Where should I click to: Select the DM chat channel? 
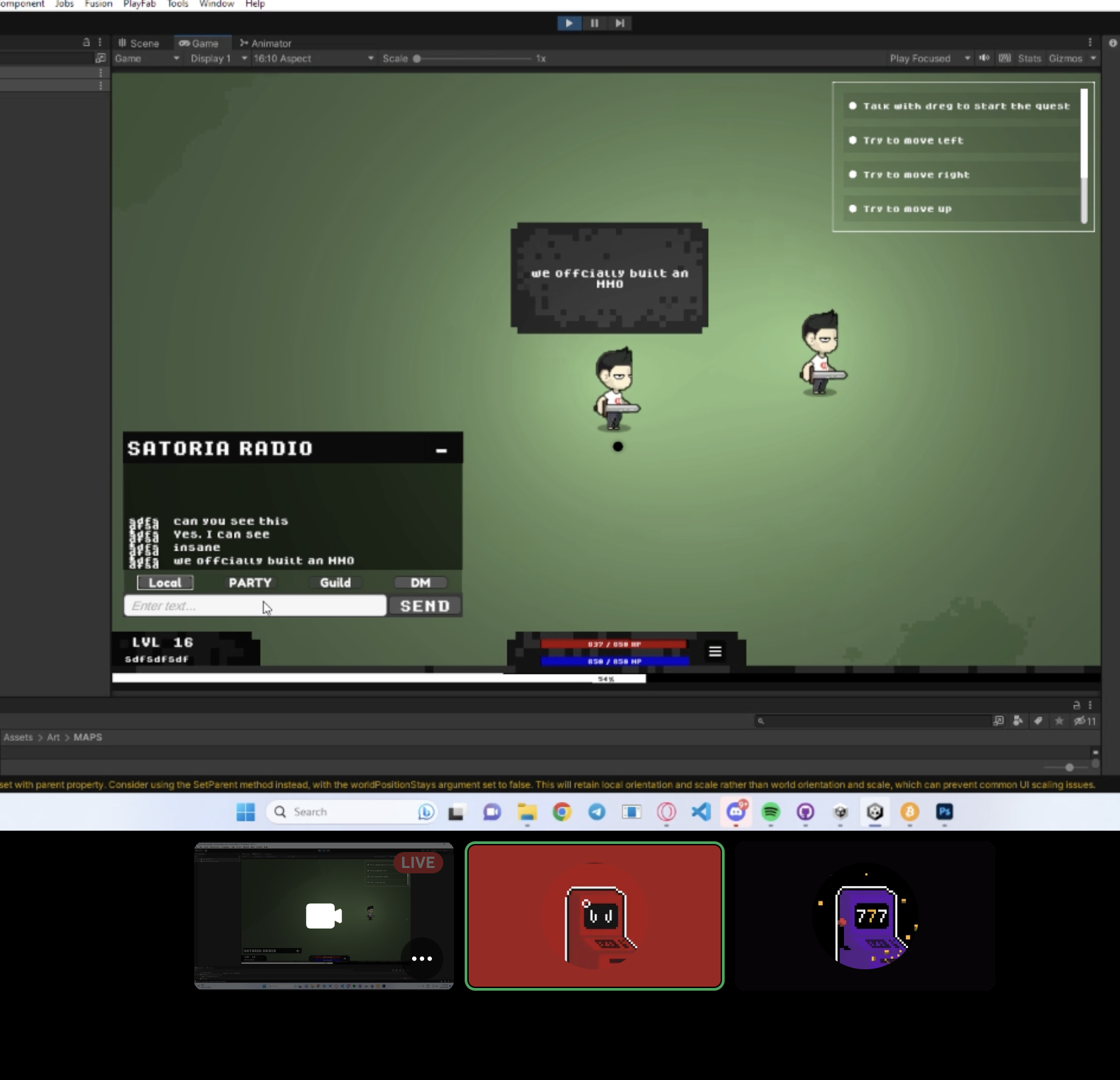421,583
